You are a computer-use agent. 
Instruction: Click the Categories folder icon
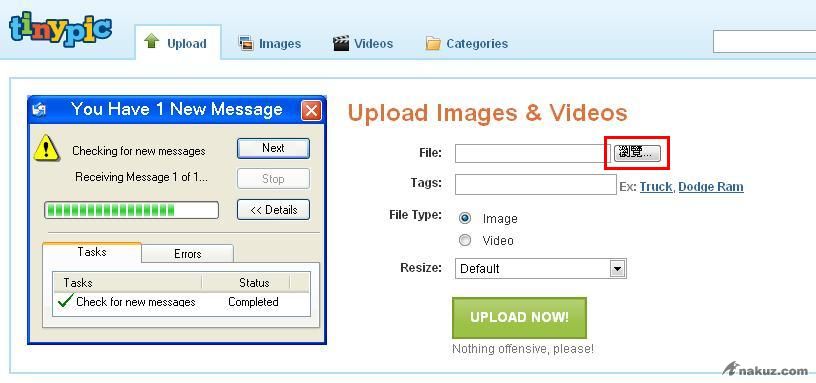(x=433, y=43)
